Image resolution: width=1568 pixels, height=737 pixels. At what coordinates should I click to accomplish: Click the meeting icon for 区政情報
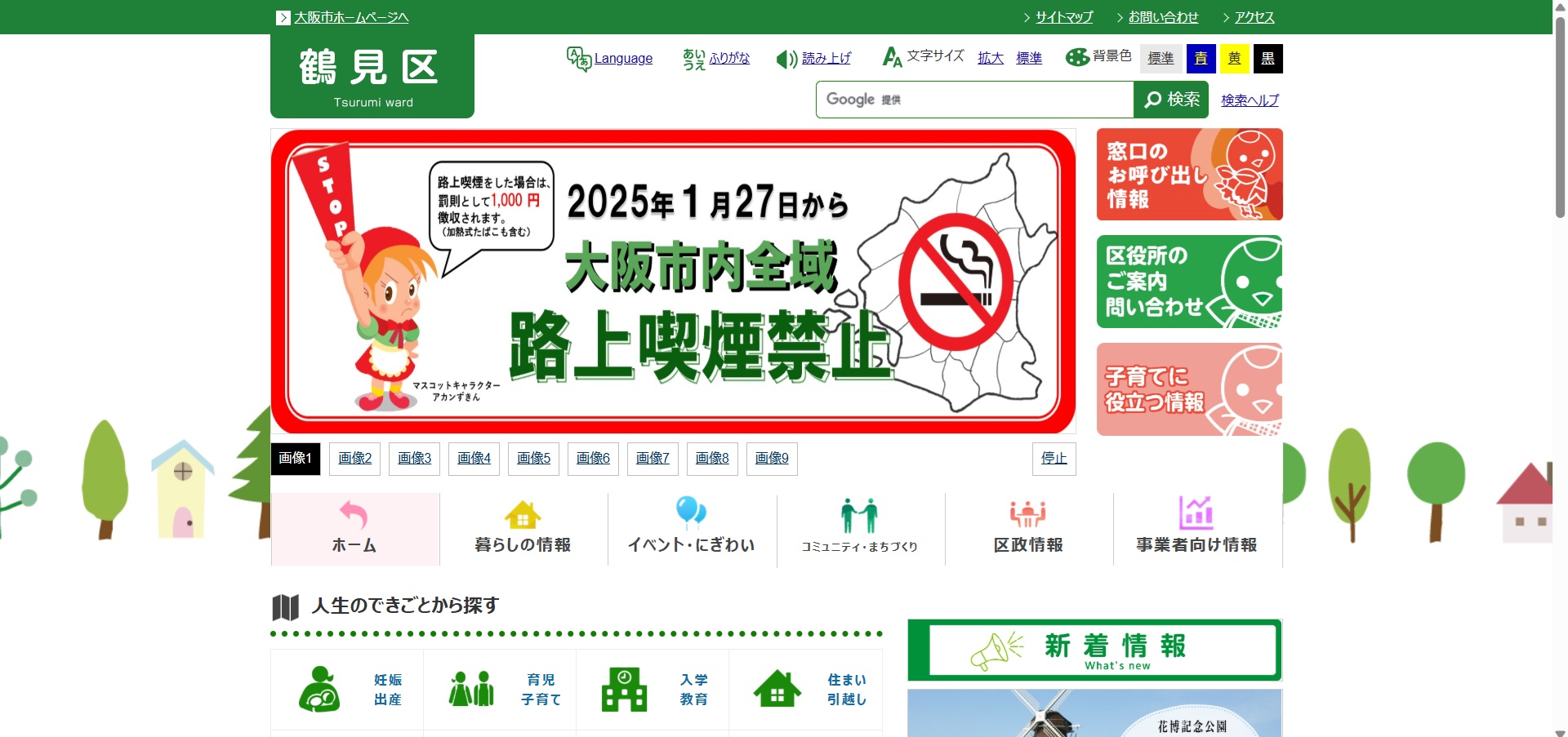1028,513
